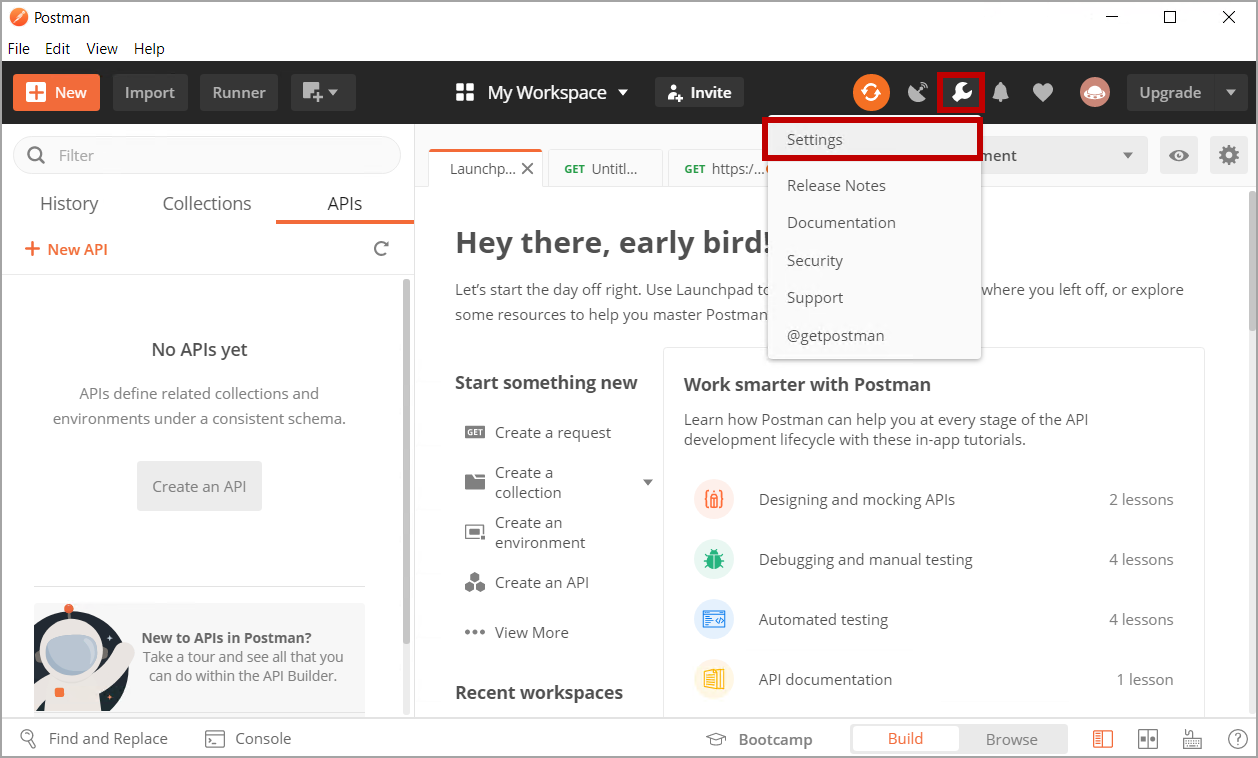Open the user avatar profile icon
1258x758 pixels.
(1094, 92)
